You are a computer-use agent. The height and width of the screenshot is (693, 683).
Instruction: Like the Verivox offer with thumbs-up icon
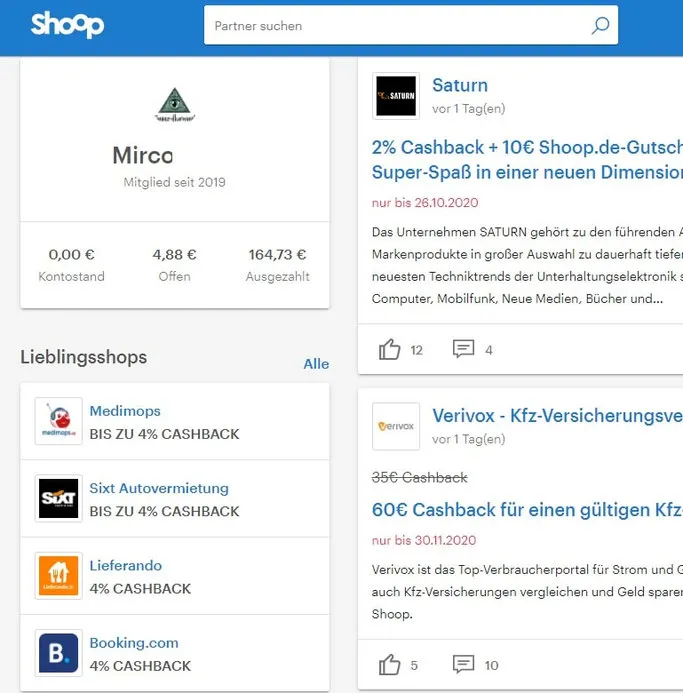click(x=389, y=664)
